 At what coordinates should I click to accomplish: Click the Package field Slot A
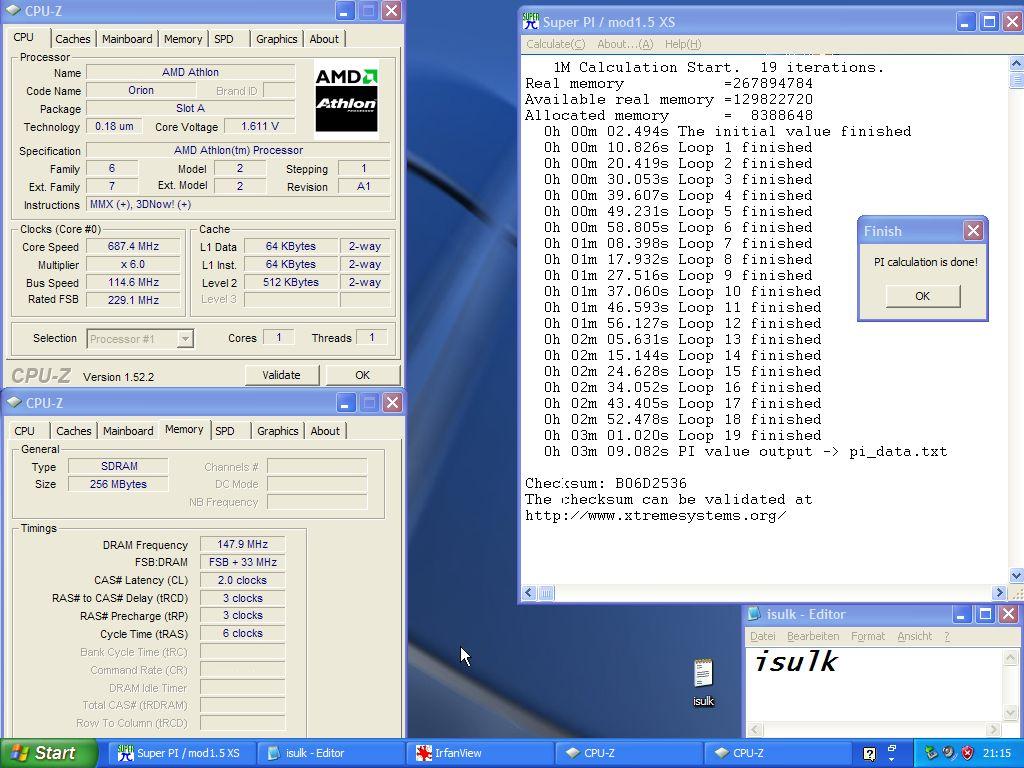190,108
